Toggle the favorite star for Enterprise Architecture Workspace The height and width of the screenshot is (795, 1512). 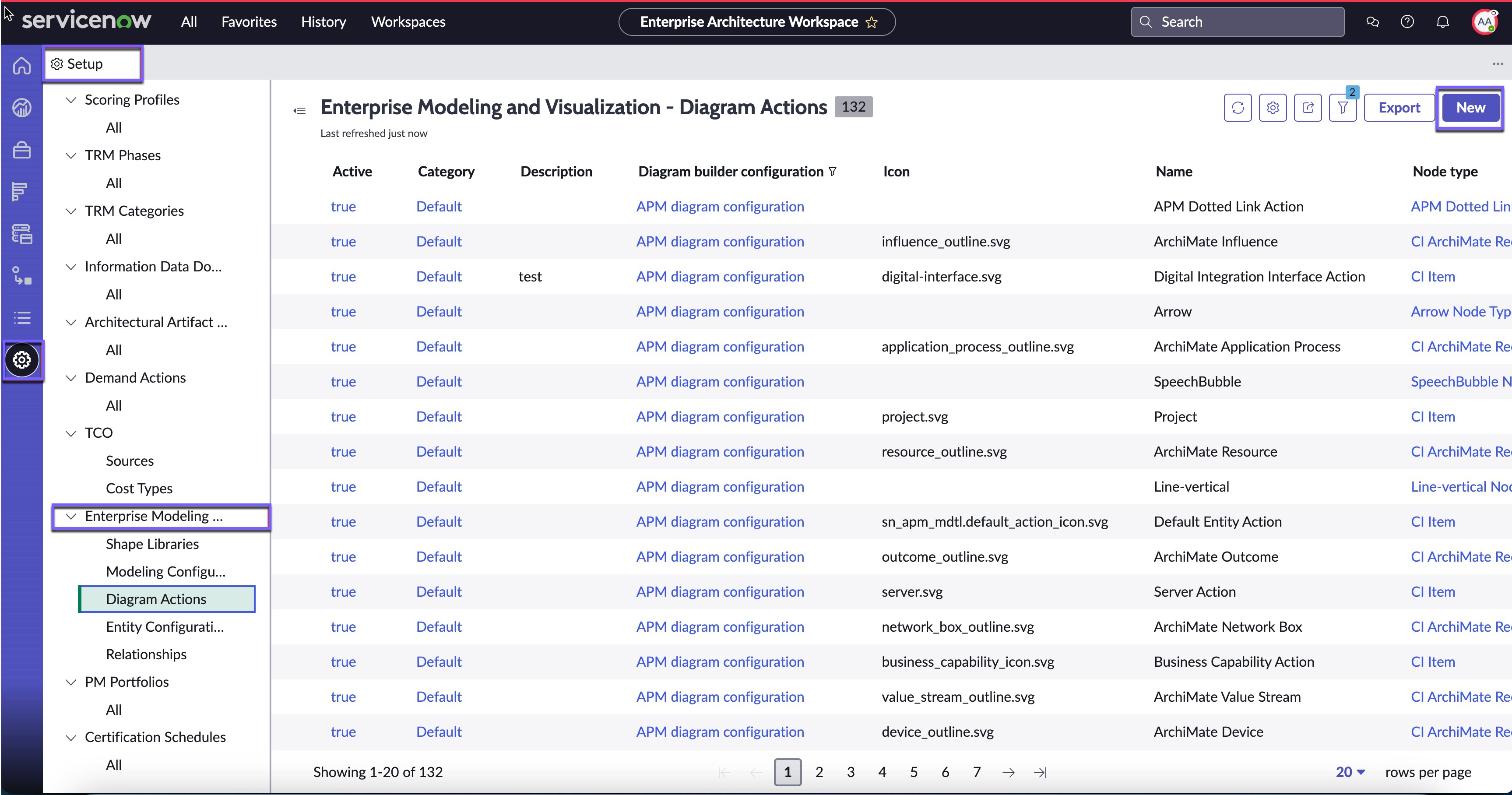point(872,22)
